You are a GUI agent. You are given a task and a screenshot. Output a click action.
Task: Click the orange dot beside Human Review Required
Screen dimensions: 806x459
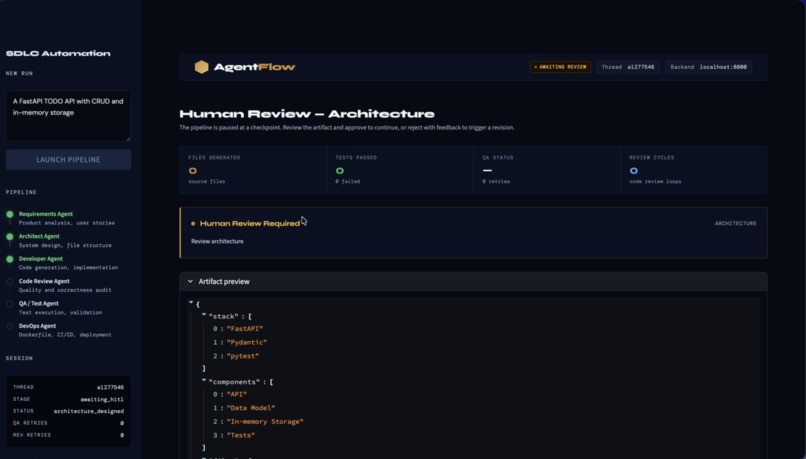[193, 224]
